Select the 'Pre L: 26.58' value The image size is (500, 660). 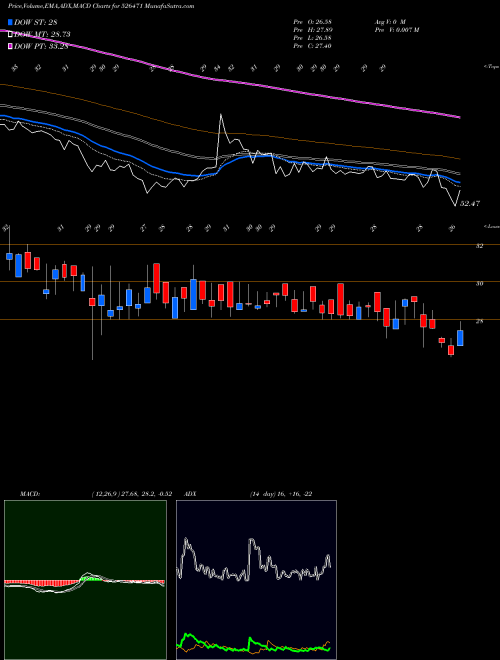(312, 37)
